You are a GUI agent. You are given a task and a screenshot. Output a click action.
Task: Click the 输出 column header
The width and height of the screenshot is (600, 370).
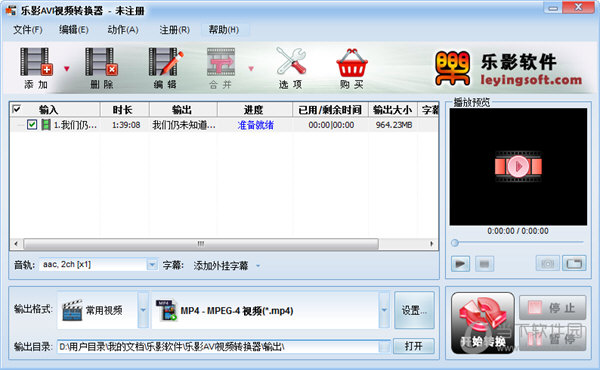[x=183, y=110]
